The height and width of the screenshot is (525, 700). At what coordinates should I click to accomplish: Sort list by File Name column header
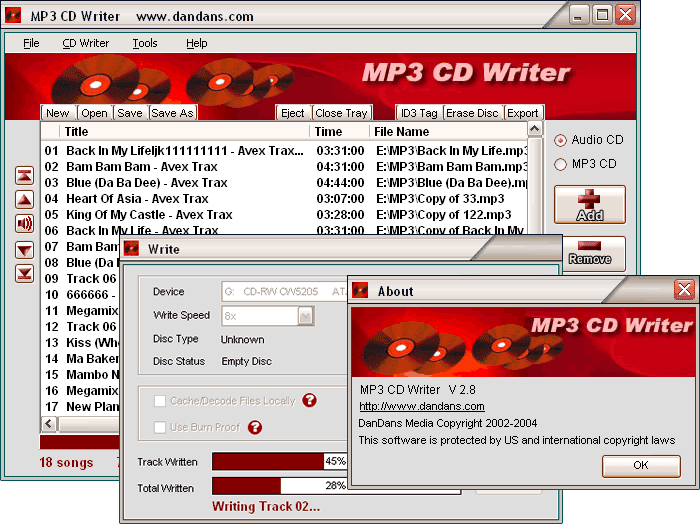tap(449, 132)
